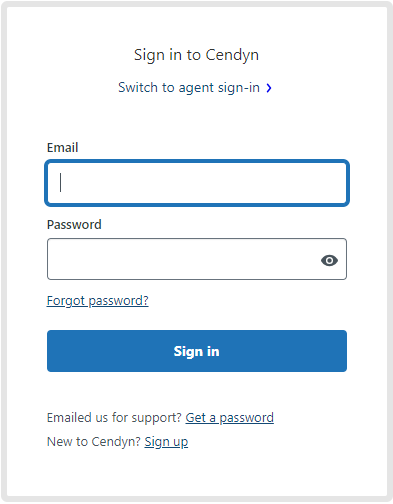Open the Sign up link

[x=166, y=442]
